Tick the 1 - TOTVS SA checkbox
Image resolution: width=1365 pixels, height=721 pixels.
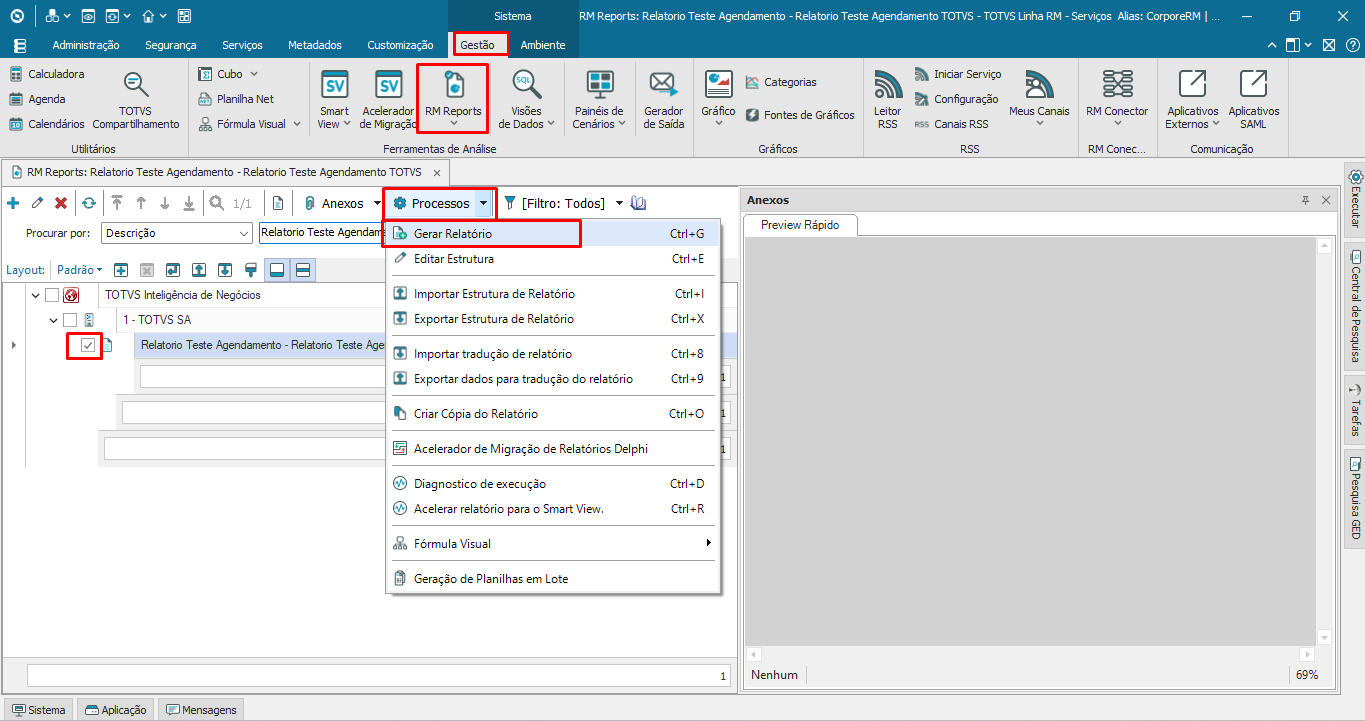tap(70, 320)
